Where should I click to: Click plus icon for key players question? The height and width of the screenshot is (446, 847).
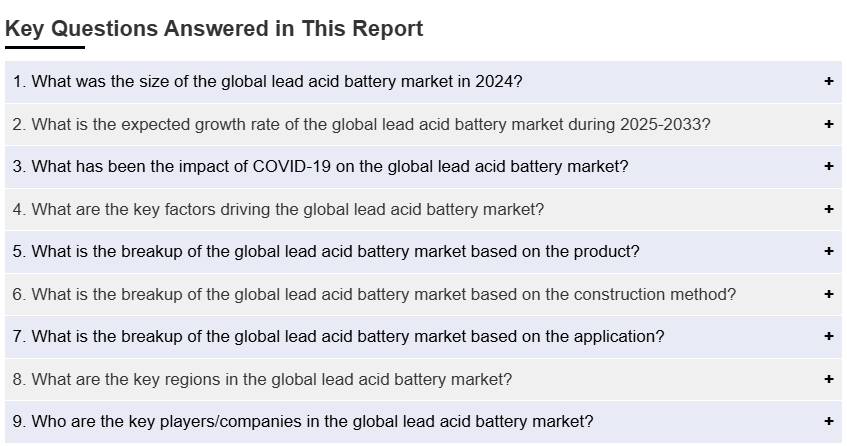(828, 422)
